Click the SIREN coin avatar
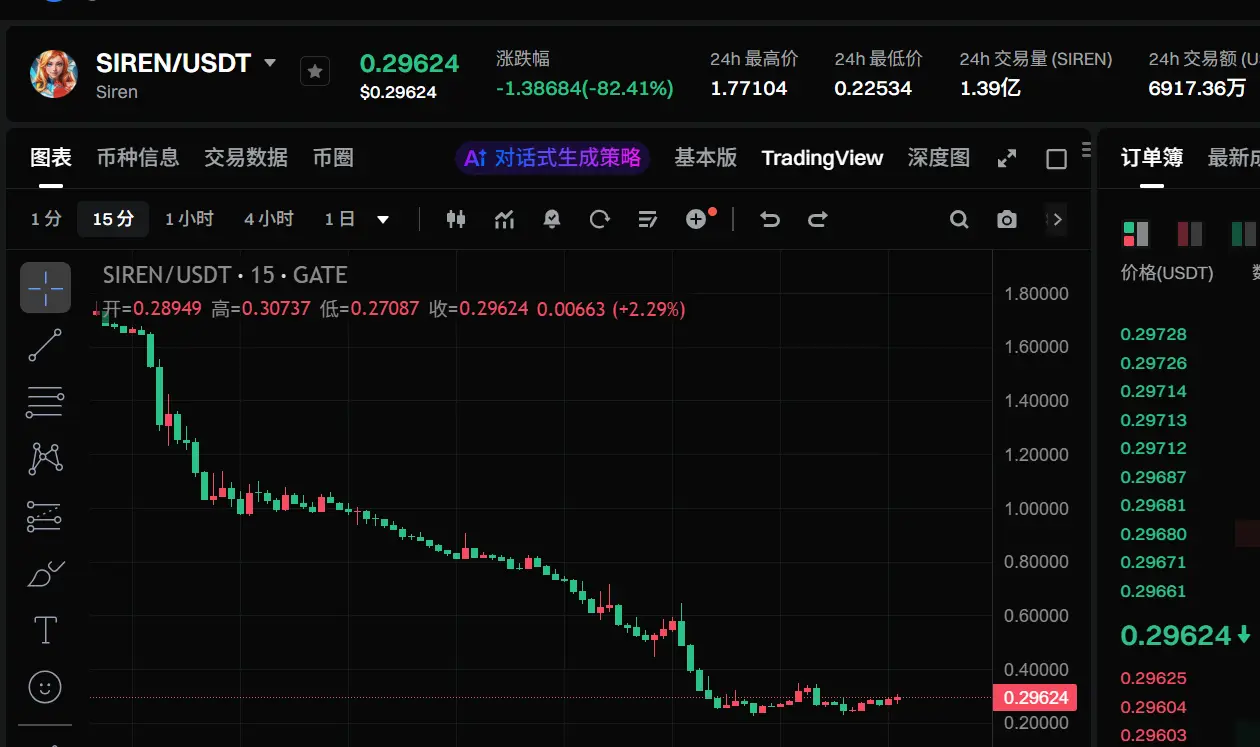The width and height of the screenshot is (1260, 747). point(54,74)
